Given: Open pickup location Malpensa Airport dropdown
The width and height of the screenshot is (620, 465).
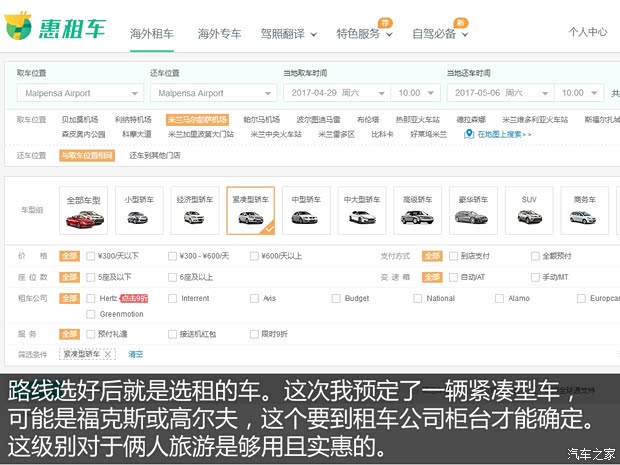Looking at the screenshot, I should coord(80,93).
